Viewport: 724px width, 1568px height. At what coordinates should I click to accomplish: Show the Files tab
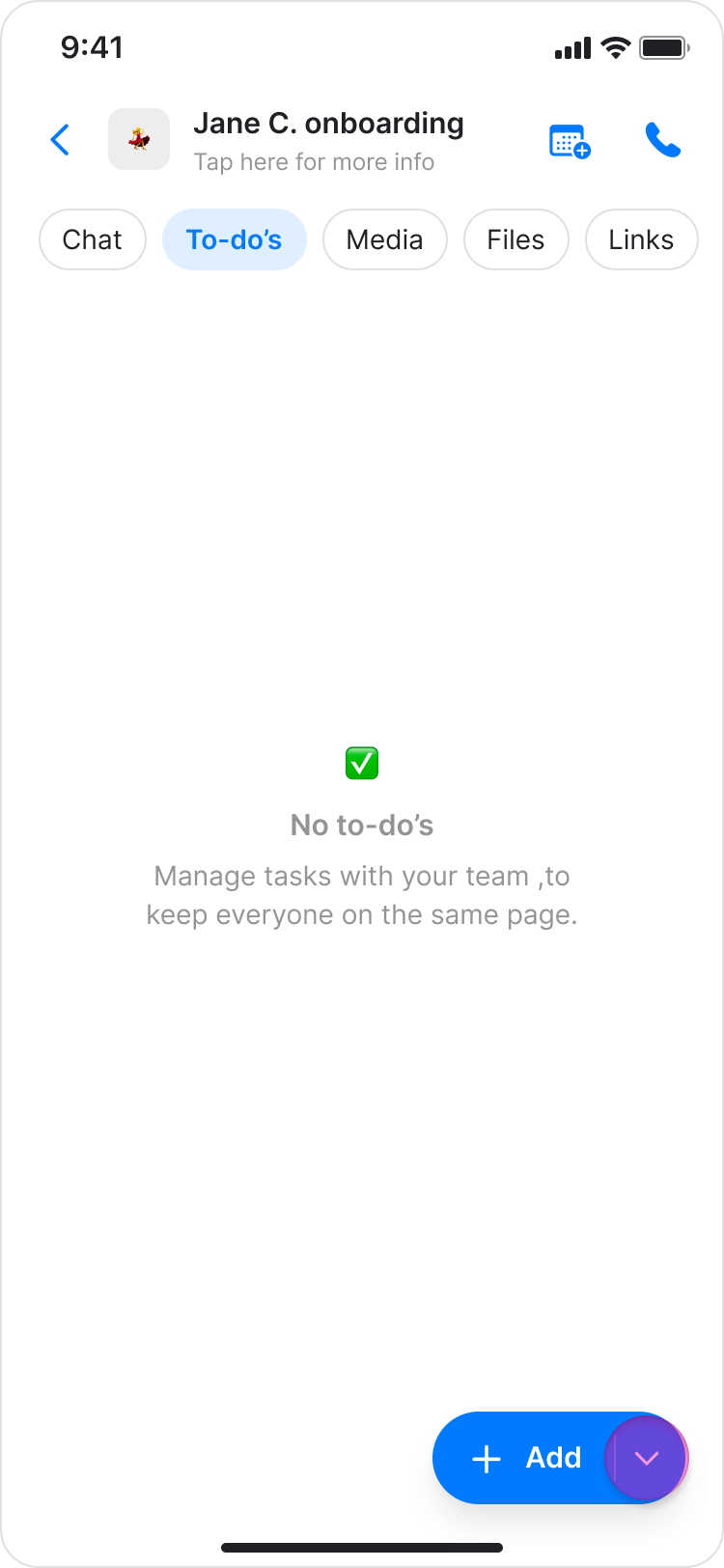[516, 239]
